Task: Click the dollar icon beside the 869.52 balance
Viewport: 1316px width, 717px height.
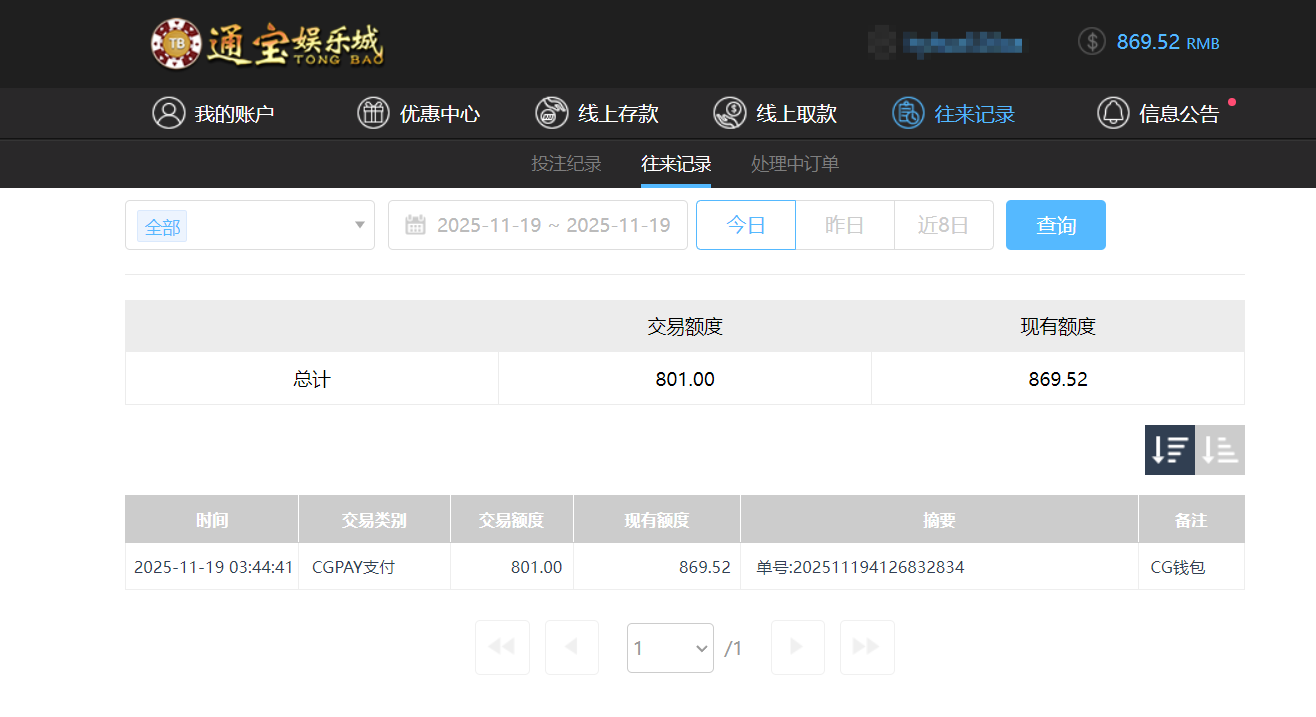Action: pos(1091,42)
